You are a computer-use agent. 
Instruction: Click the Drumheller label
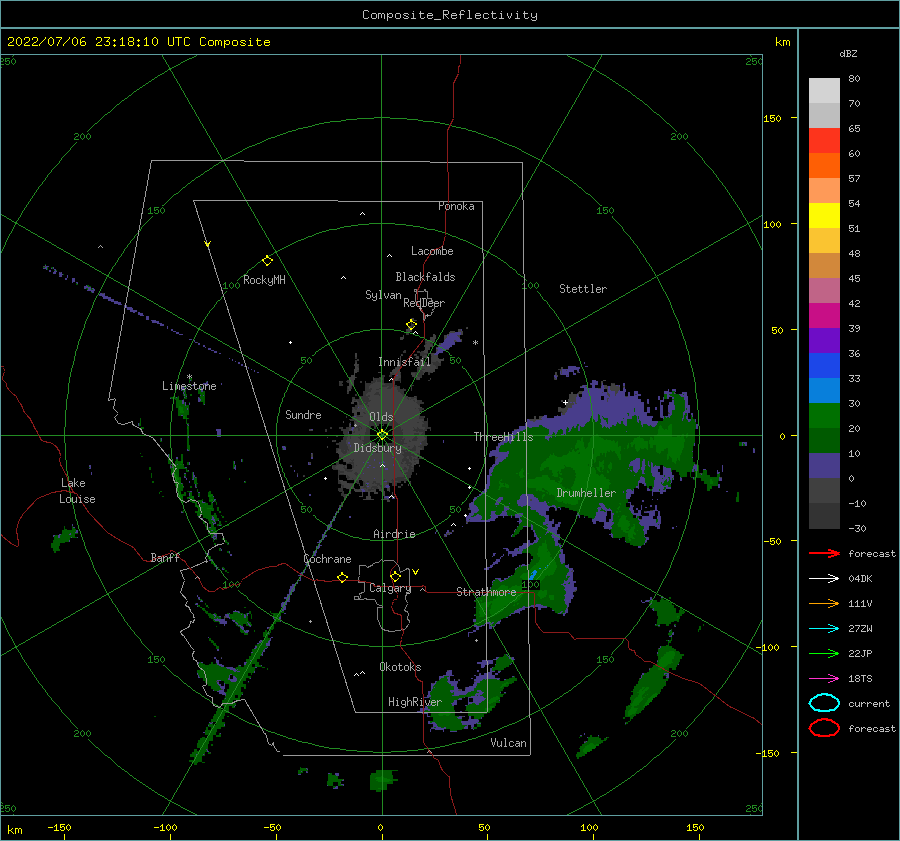coord(586,493)
